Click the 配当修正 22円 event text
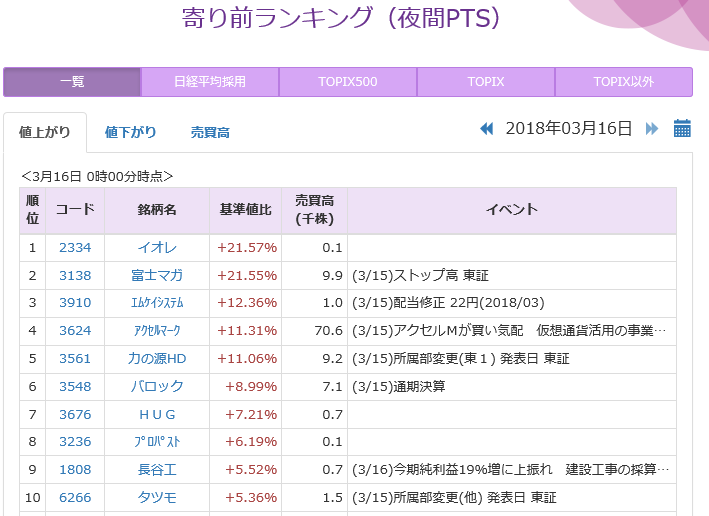Image resolution: width=709 pixels, height=516 pixels. click(x=448, y=303)
